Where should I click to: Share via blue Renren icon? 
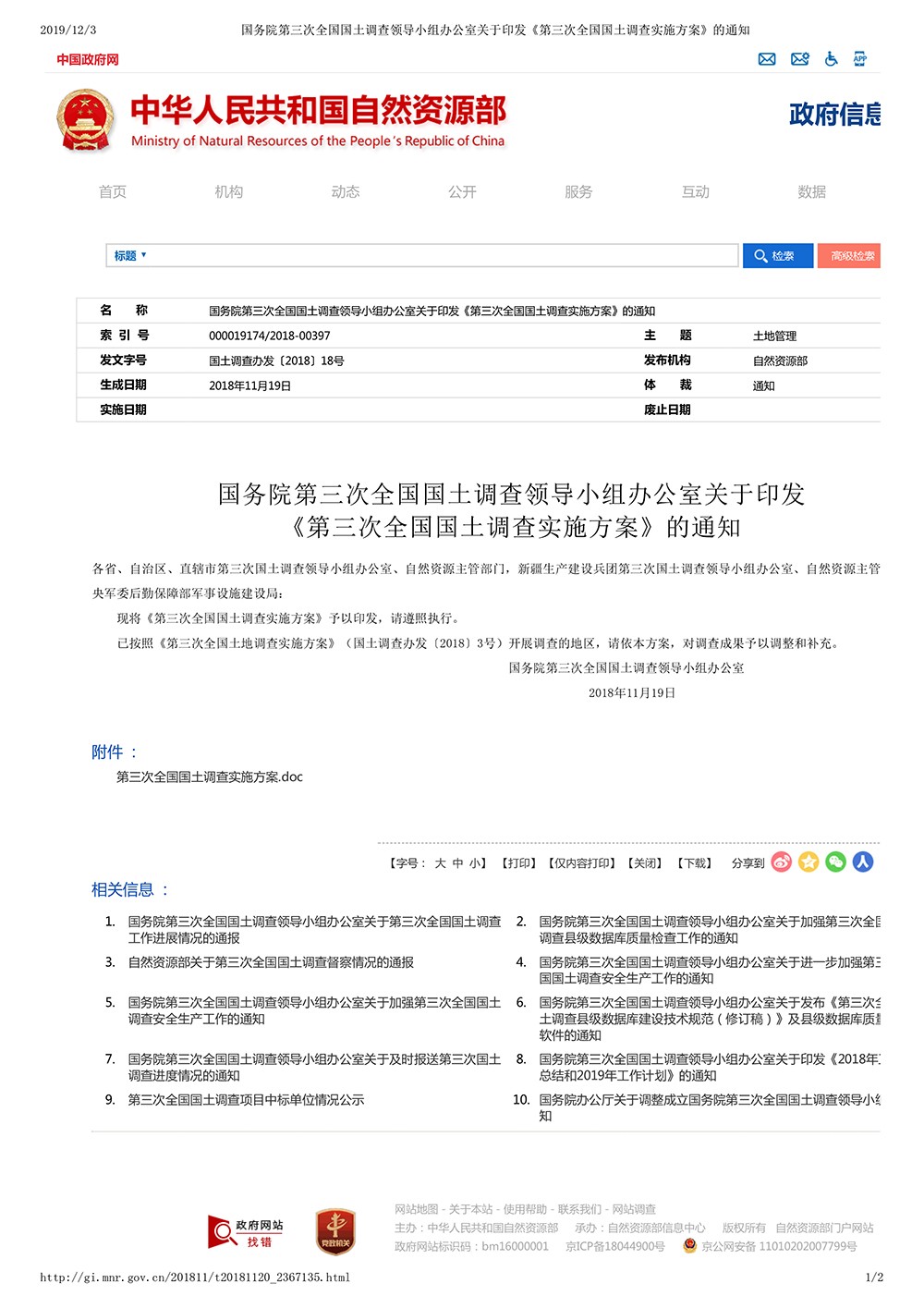click(x=863, y=862)
